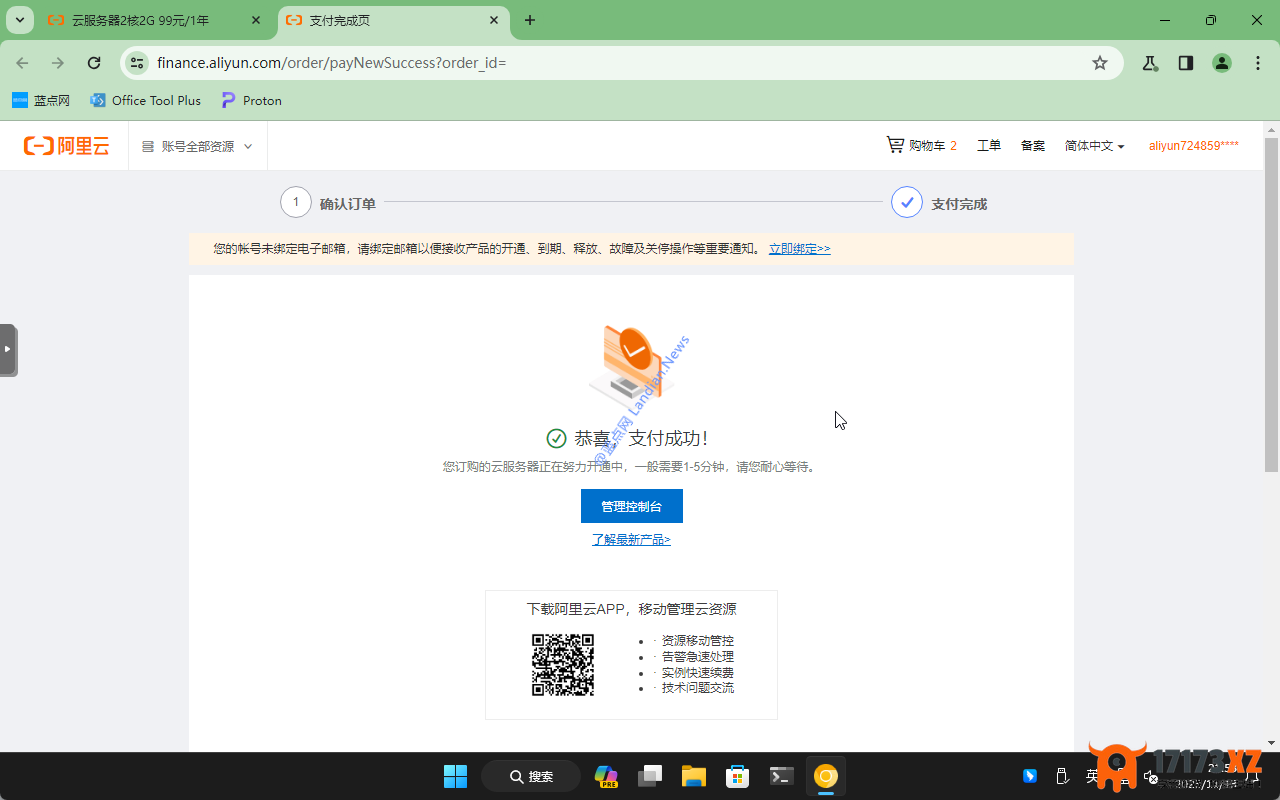
Task: Go back with browser back arrow
Action: coord(22,63)
